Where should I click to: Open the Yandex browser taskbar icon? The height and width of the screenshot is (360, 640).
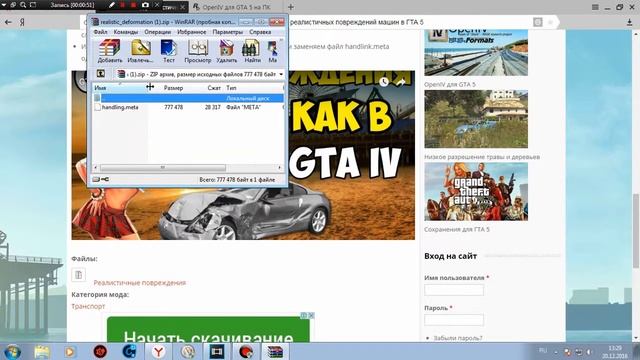tap(158, 351)
